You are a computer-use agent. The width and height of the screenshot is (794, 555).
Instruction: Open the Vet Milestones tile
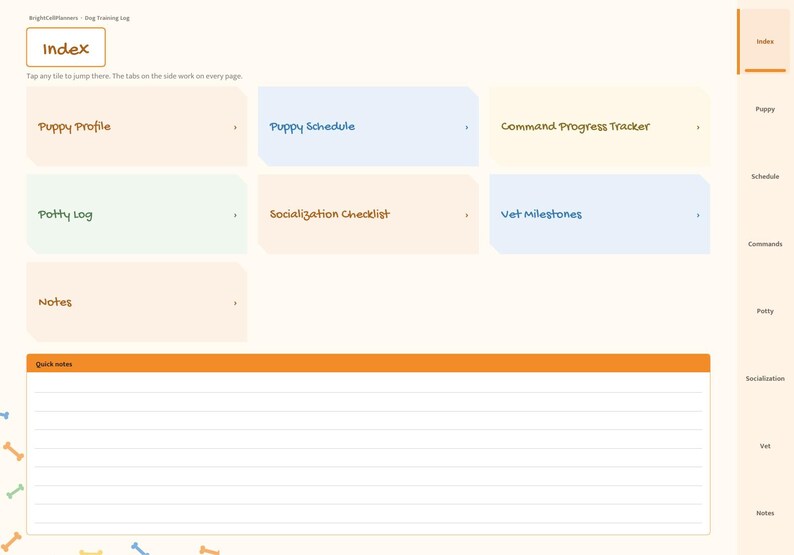(x=600, y=214)
